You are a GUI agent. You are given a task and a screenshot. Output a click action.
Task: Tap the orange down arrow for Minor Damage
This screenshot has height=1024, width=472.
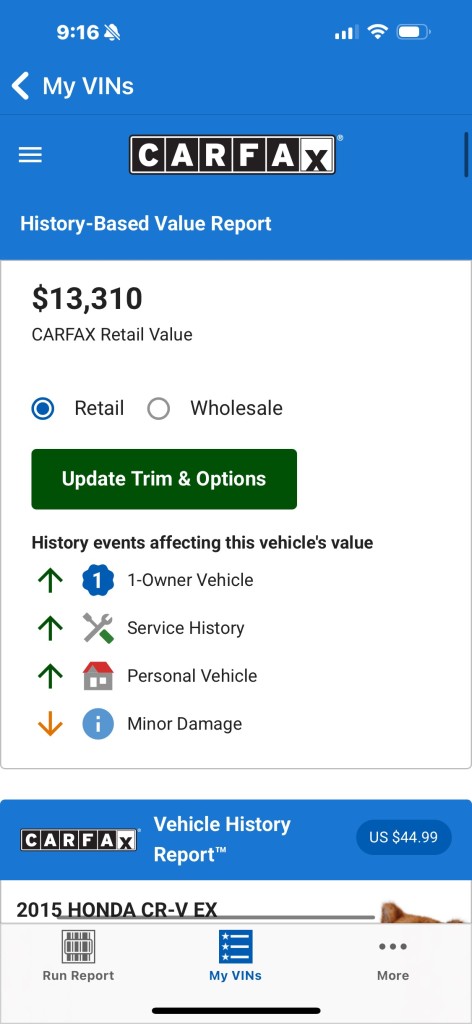[50, 724]
